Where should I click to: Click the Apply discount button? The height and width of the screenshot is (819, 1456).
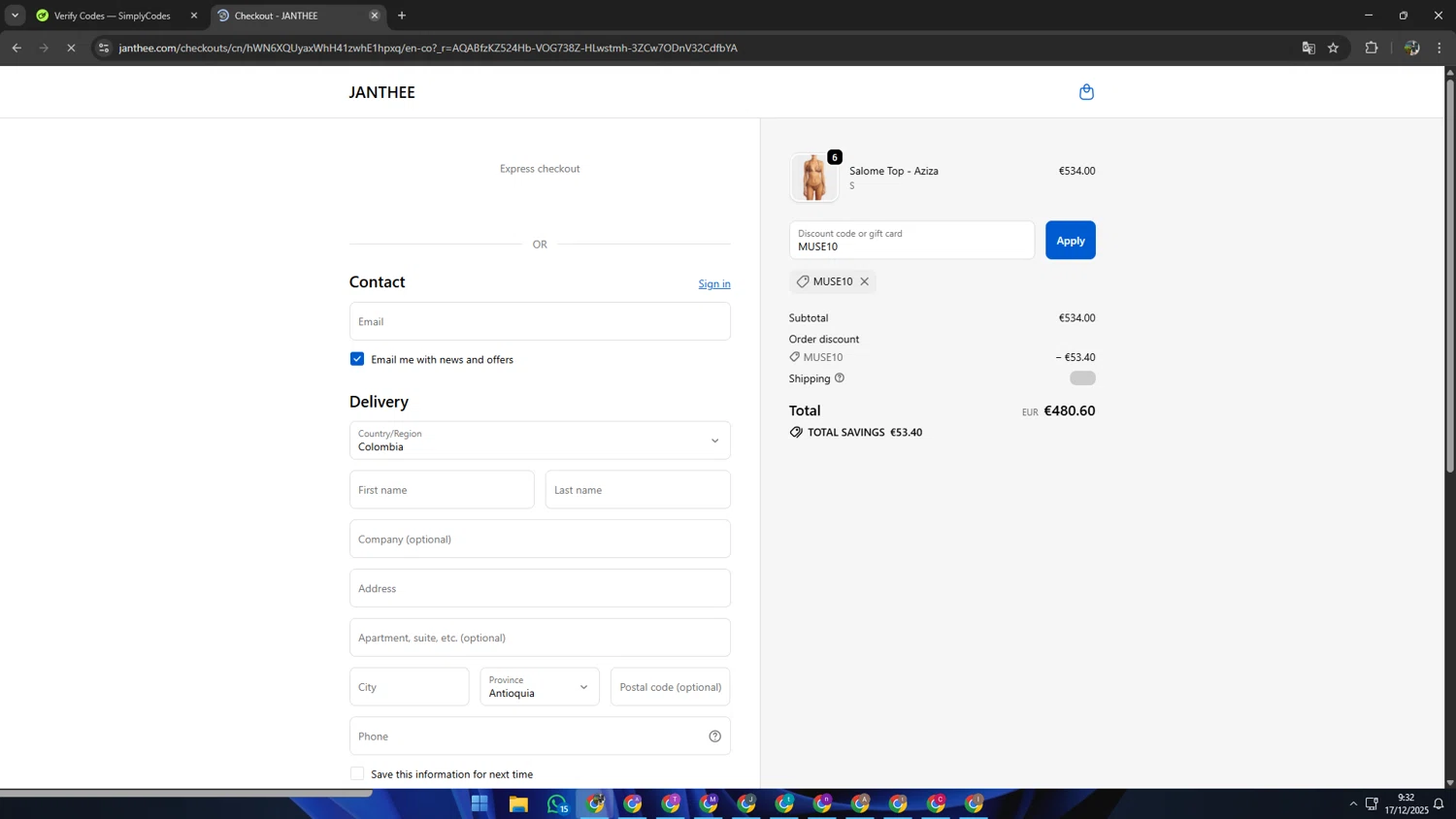click(x=1071, y=241)
